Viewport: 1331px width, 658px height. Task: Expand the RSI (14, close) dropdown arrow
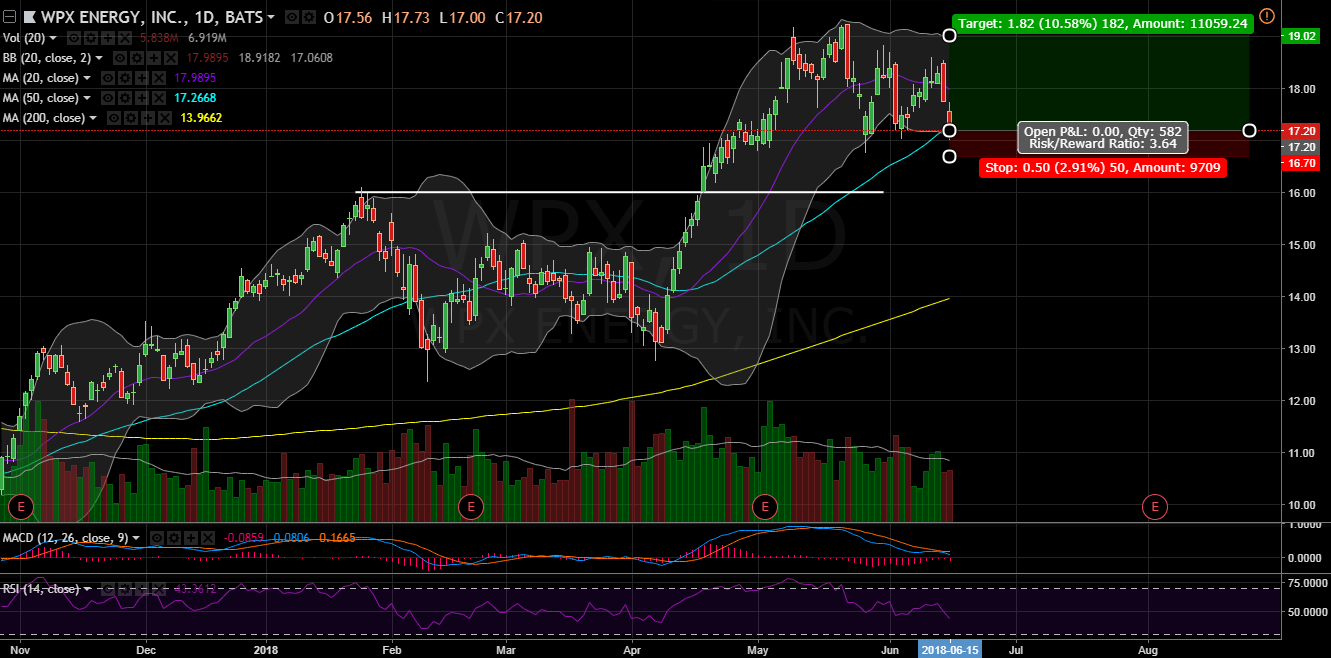[x=88, y=589]
